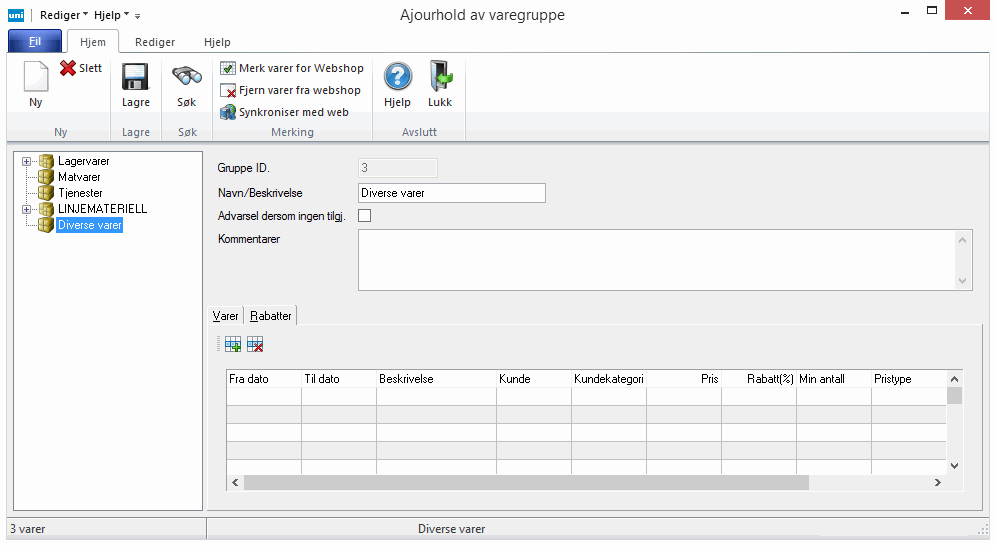Save with the Lagre floppy disk icon
Image resolution: width=995 pixels, height=545 pixels.
[x=135, y=78]
